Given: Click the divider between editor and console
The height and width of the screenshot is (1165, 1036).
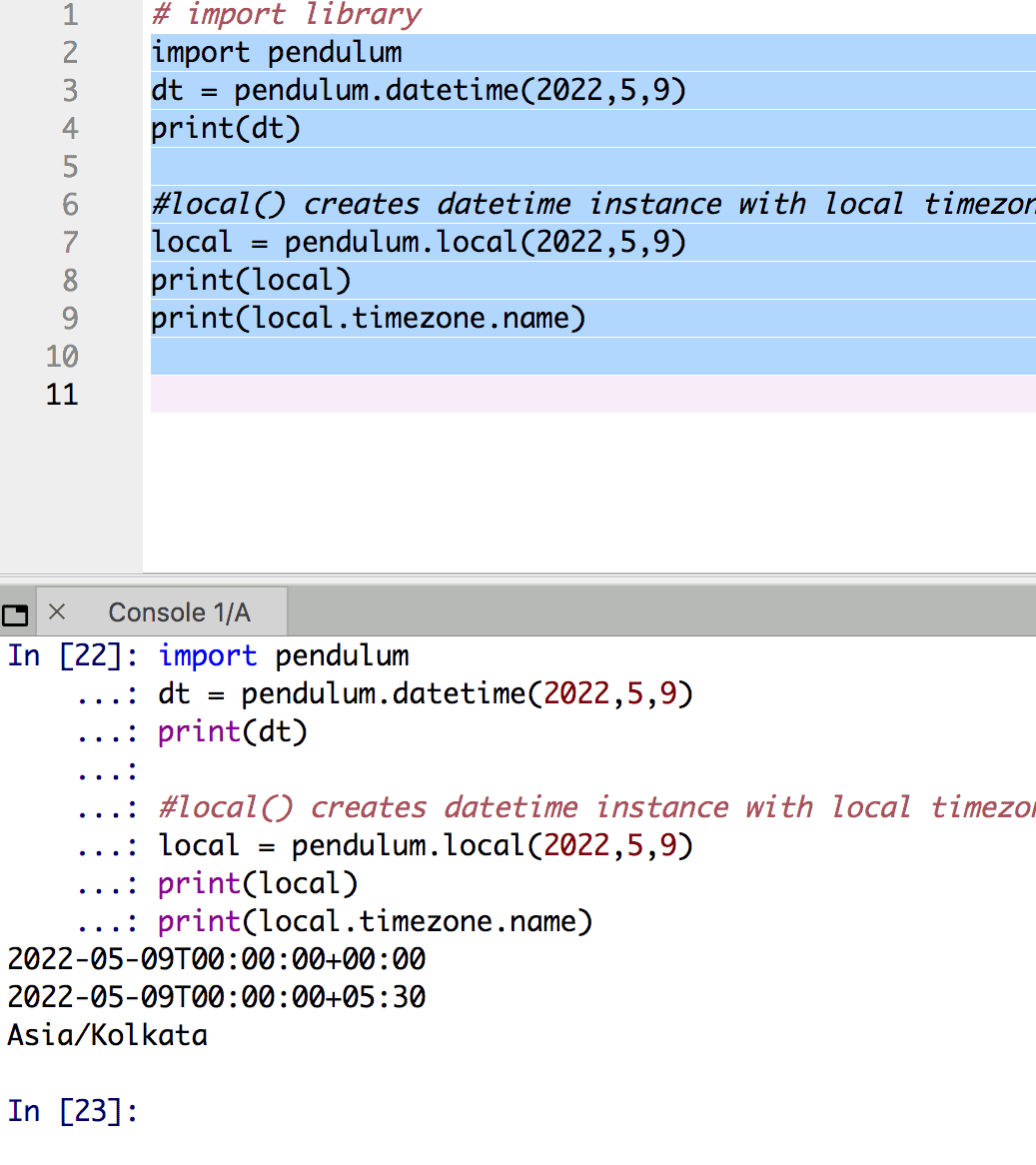Looking at the screenshot, I should point(518,578).
